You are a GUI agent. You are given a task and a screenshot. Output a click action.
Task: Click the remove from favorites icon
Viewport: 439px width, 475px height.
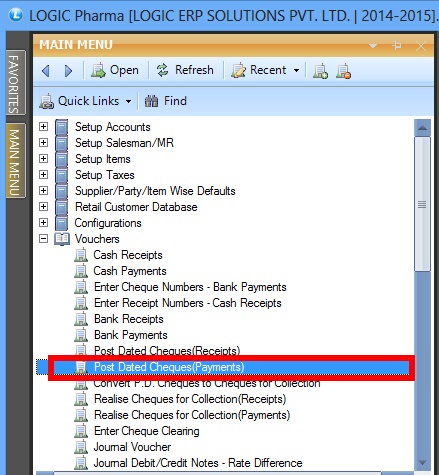[343, 71]
